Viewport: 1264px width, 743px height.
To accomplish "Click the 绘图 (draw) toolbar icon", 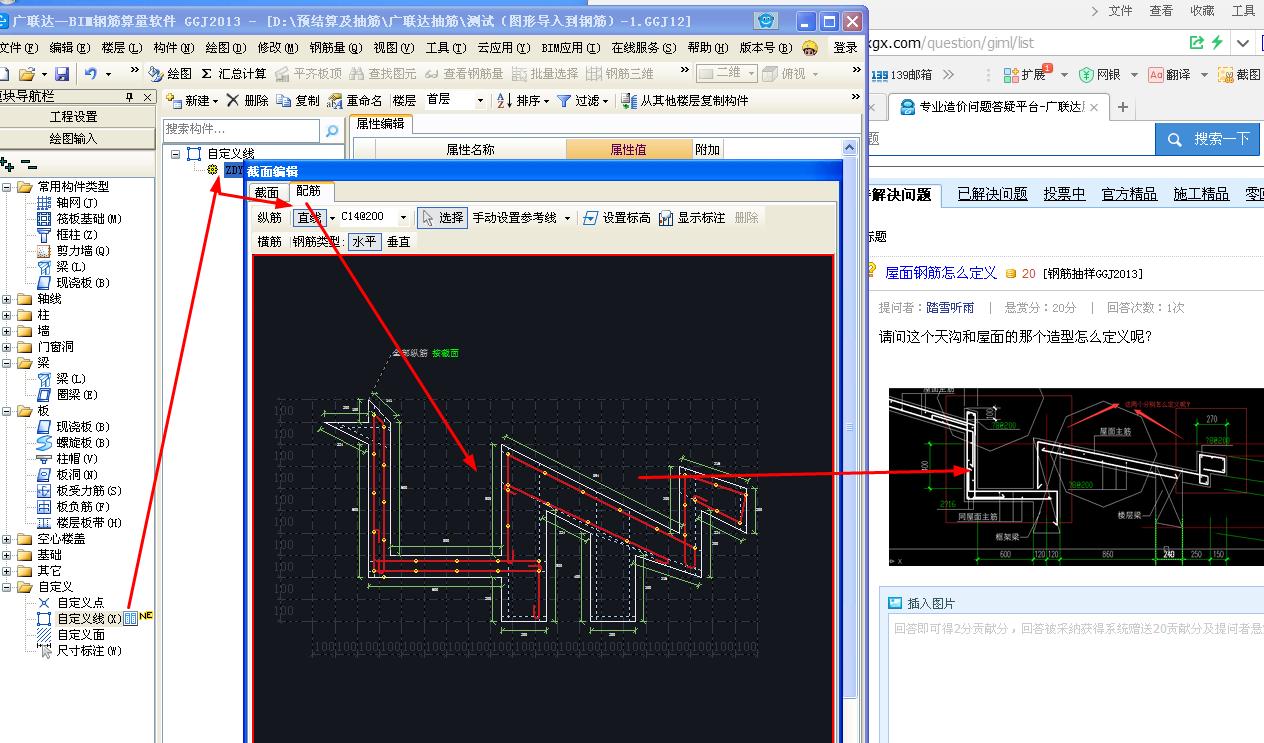I will point(155,74).
